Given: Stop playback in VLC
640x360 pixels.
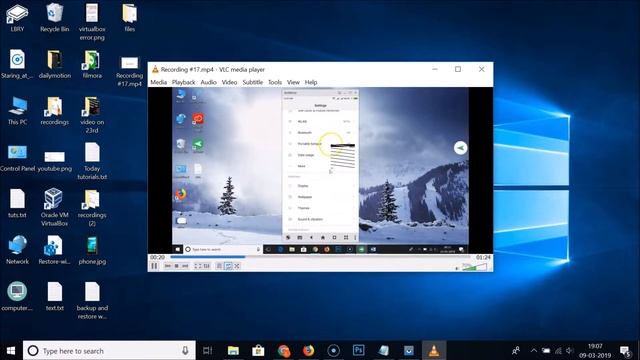Looking at the screenshot, I should pyautogui.click(x=176, y=266).
